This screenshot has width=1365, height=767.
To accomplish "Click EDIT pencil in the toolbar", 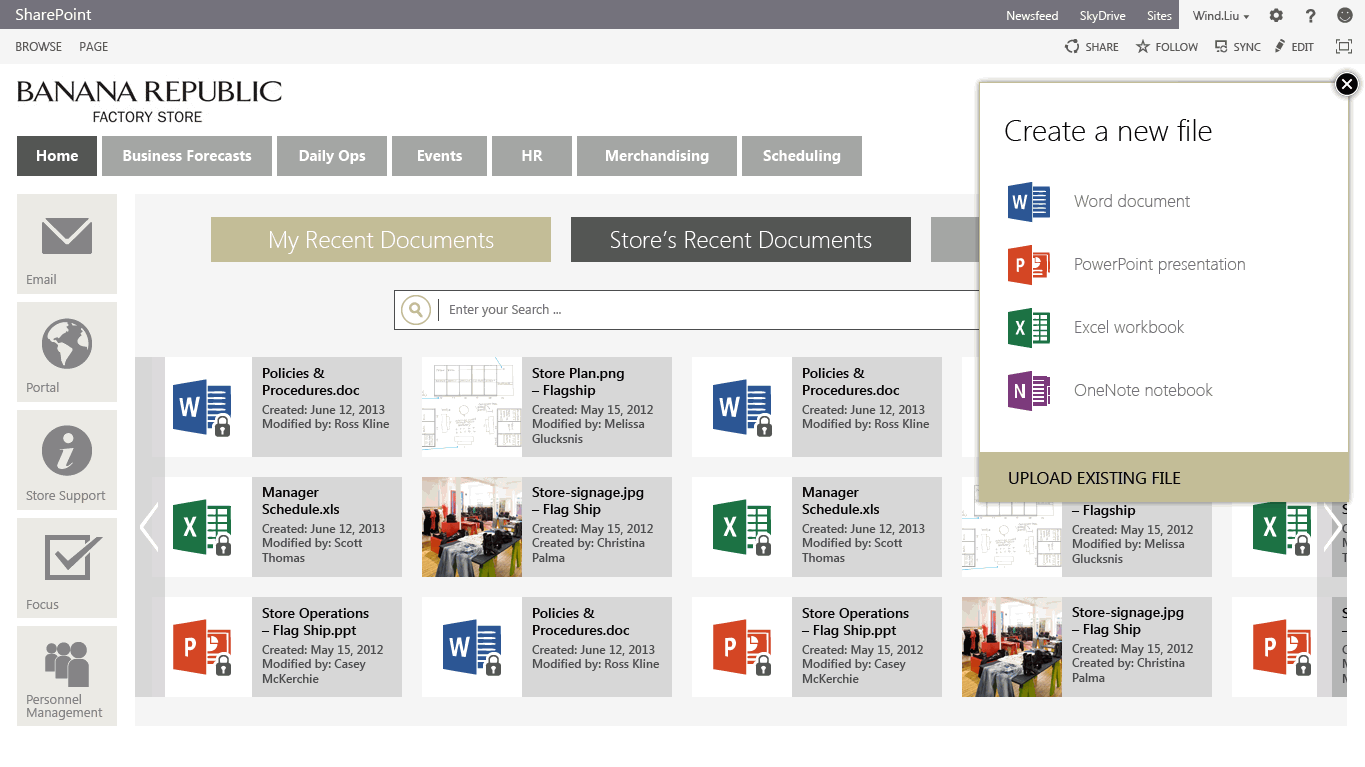I will [1294, 47].
